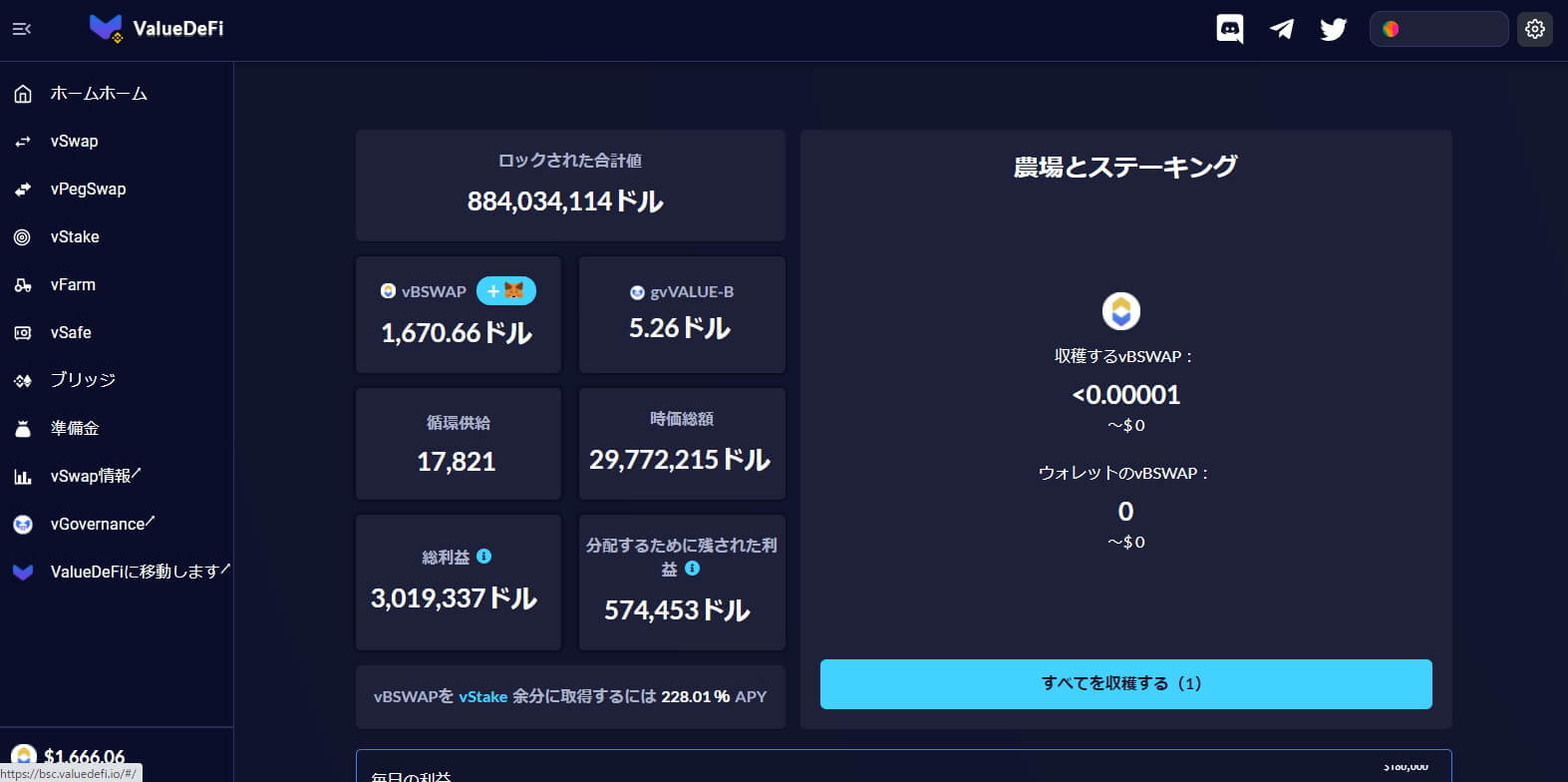Click the info icon next to 総利益

(484, 557)
